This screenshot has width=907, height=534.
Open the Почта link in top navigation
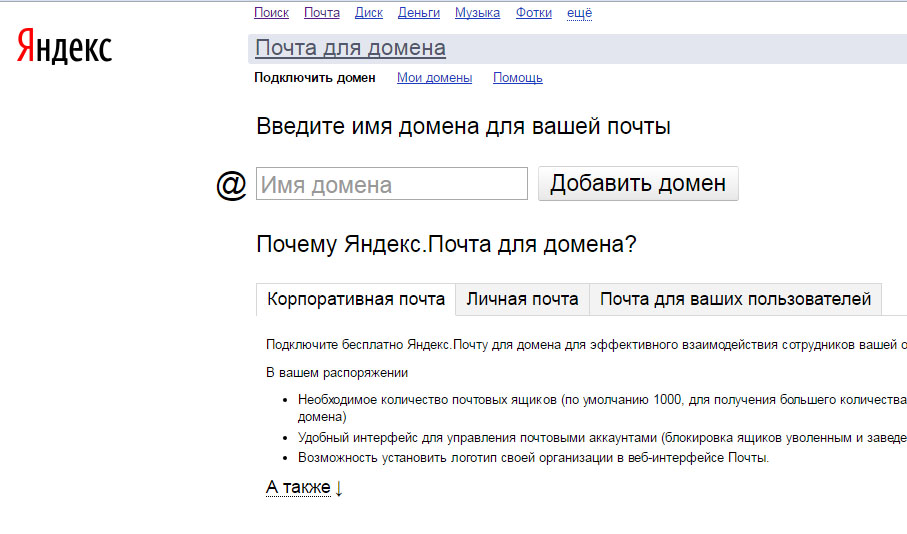point(322,12)
